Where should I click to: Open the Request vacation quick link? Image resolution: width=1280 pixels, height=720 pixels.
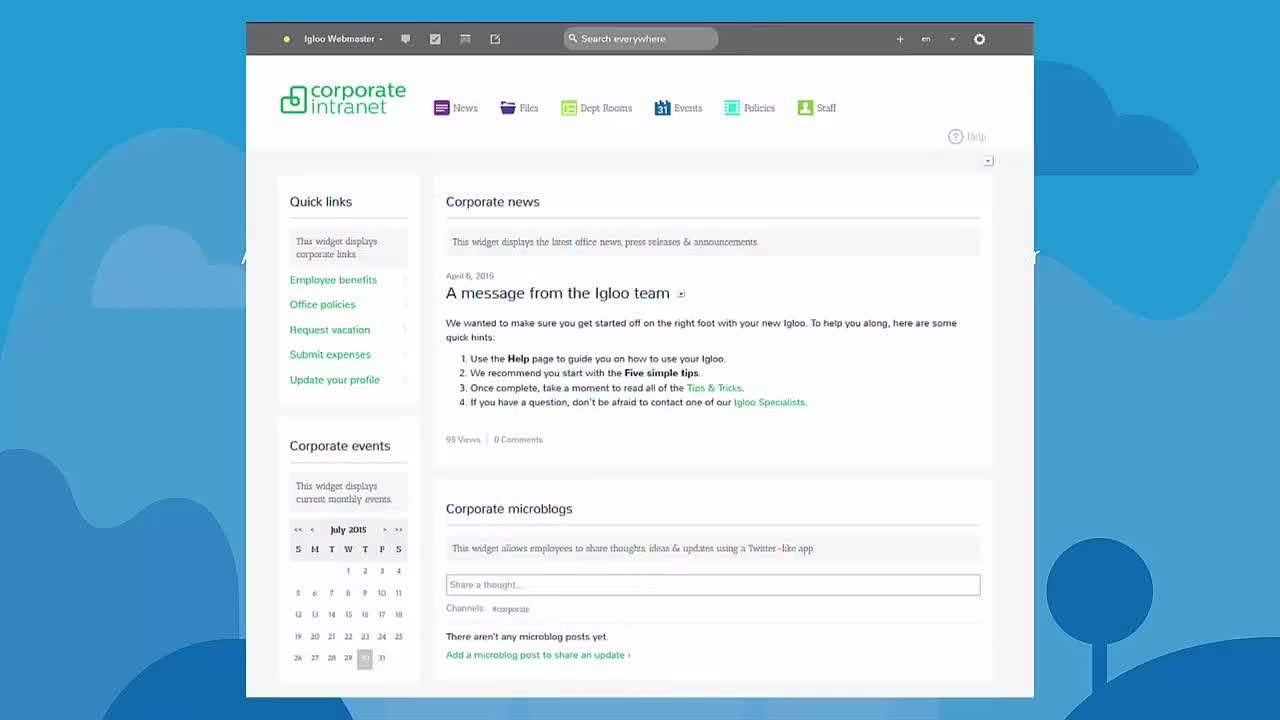(x=330, y=330)
